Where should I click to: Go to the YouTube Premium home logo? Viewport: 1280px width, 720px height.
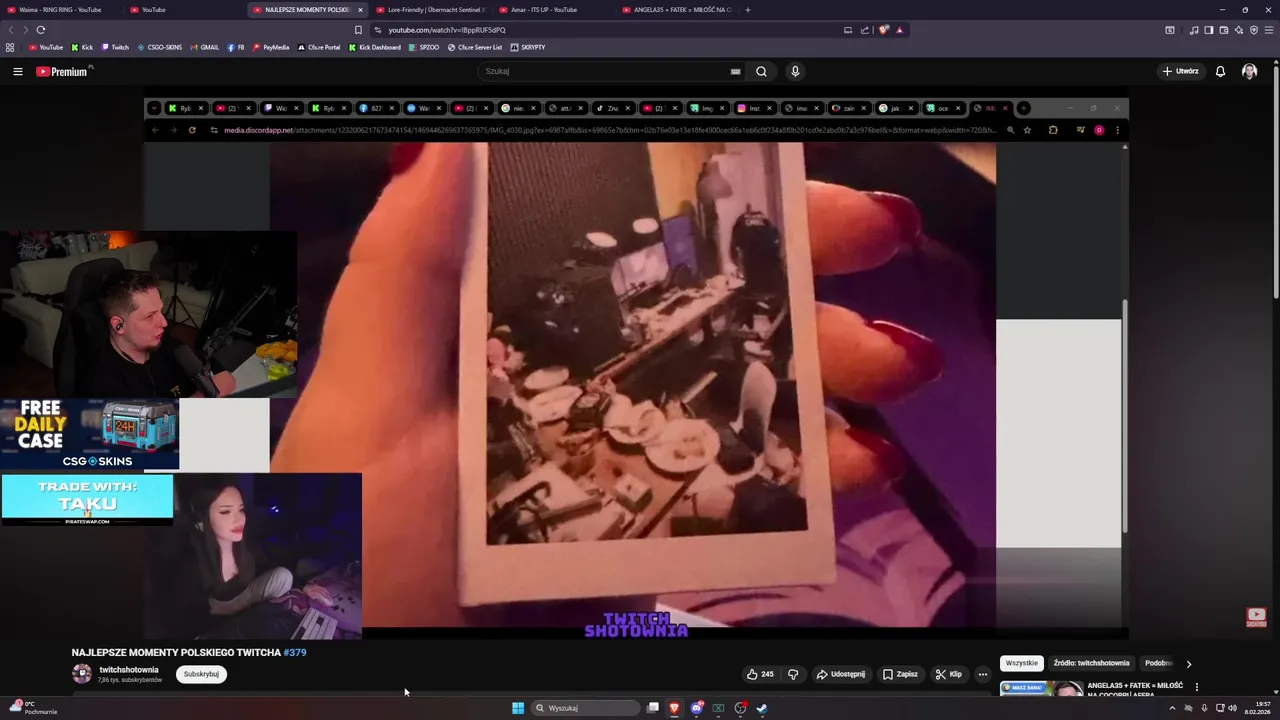62,71
